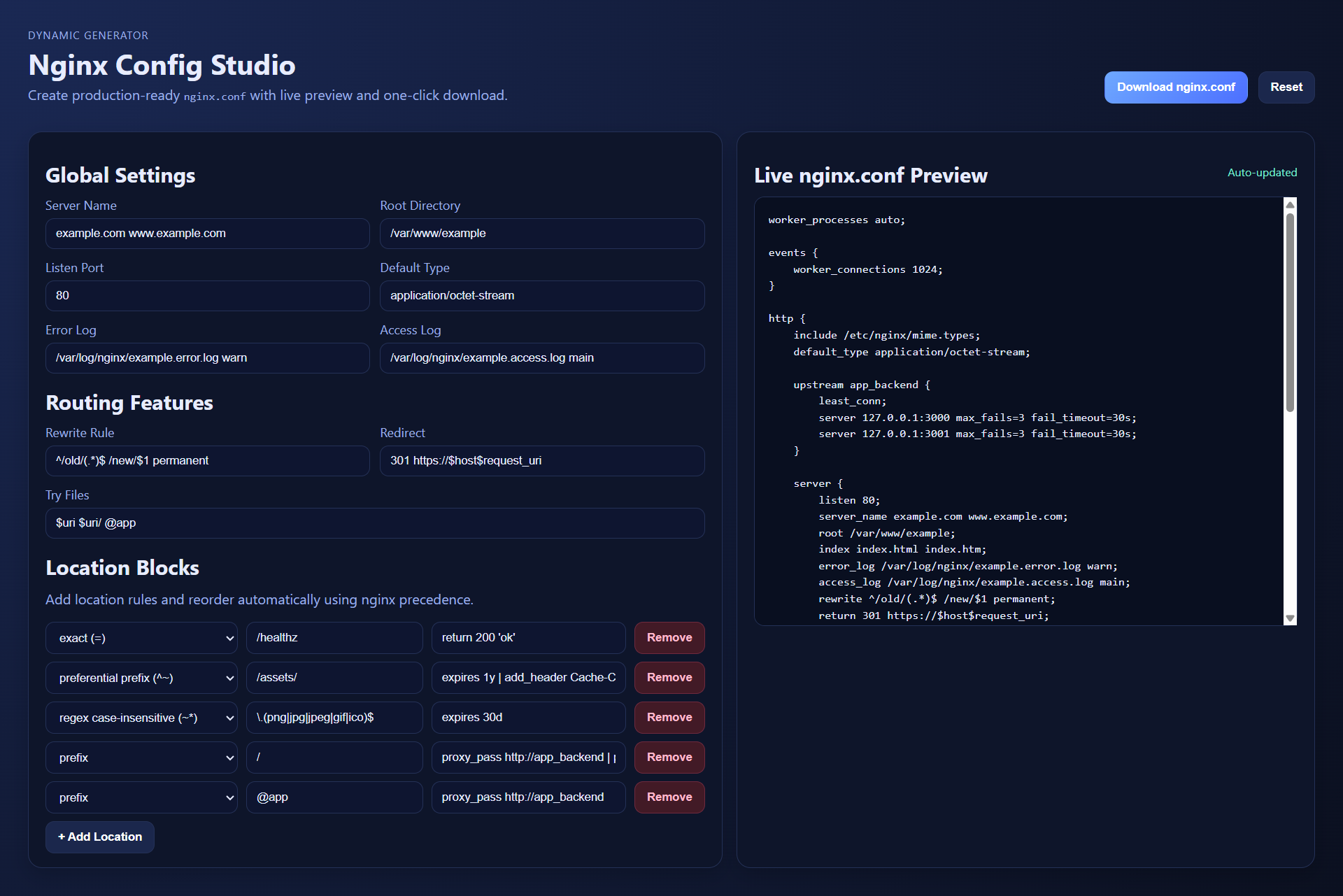Focus the Access Log path field
The width and height of the screenshot is (1343, 896).
pyautogui.click(x=542, y=358)
